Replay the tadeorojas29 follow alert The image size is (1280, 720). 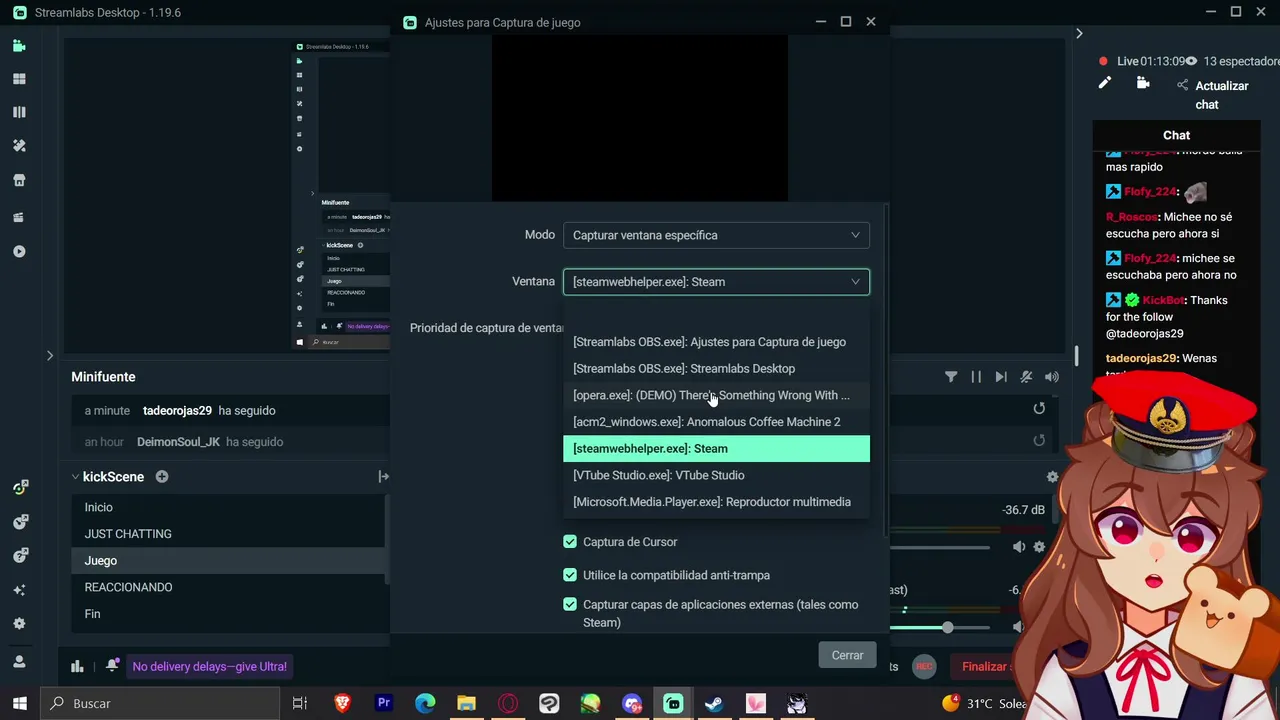1039,408
